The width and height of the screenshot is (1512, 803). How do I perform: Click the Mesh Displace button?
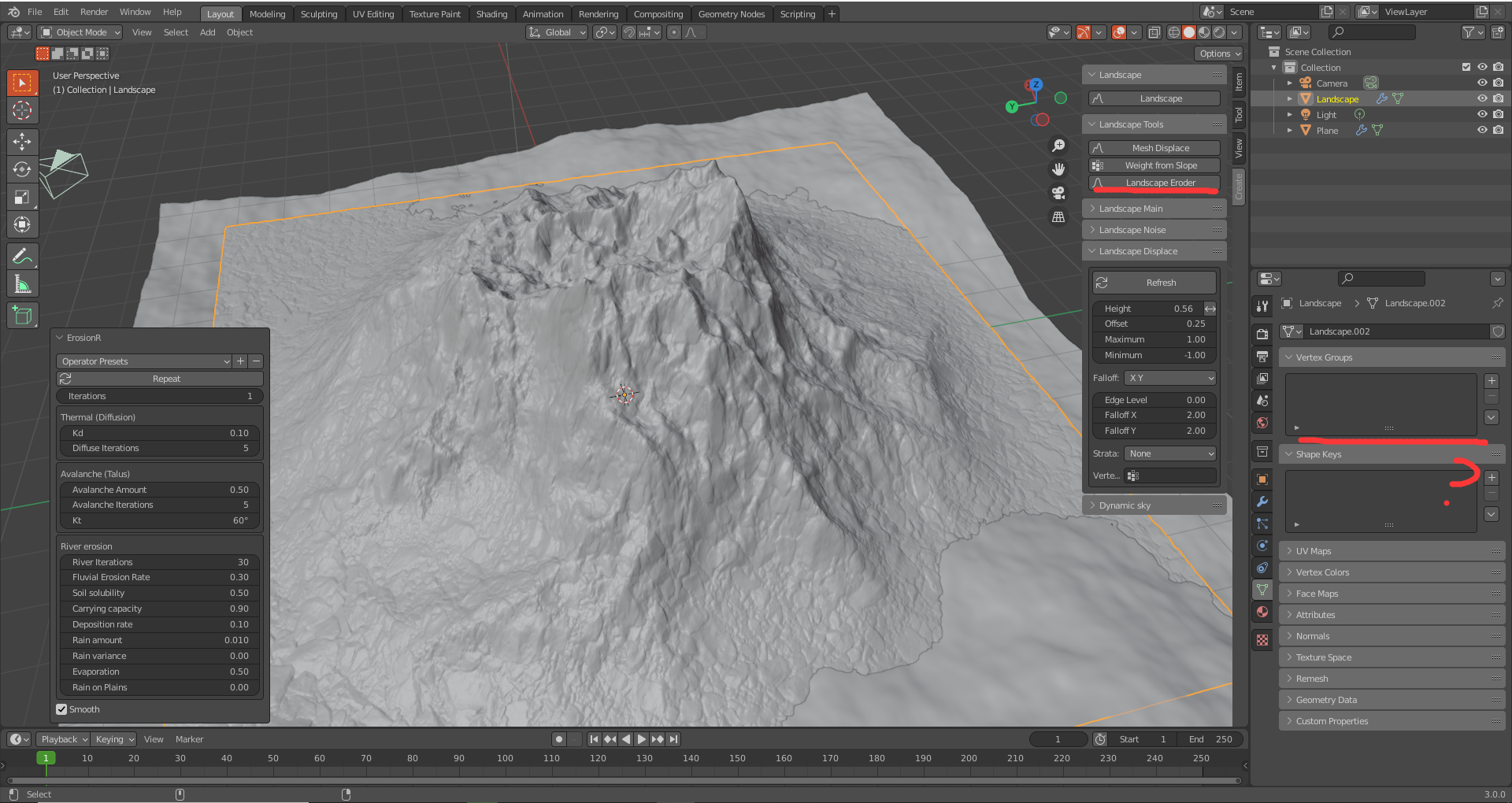tap(1154, 148)
